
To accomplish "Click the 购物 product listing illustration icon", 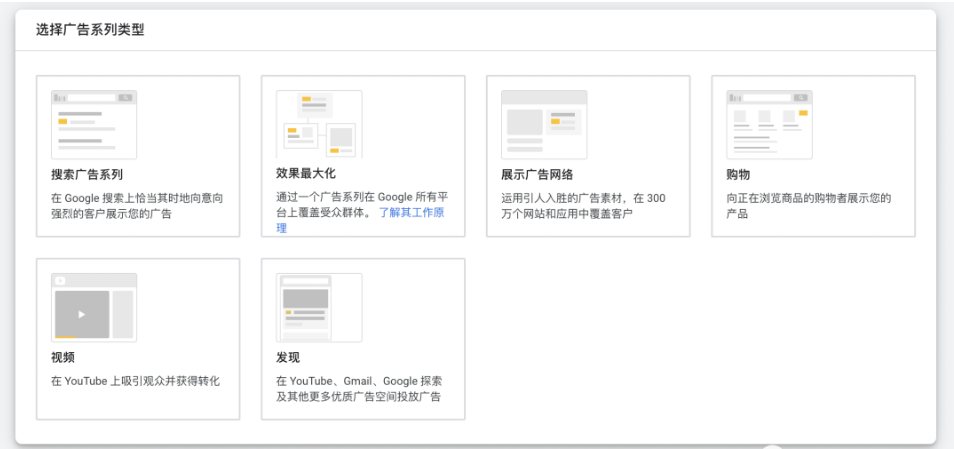I will [769, 124].
